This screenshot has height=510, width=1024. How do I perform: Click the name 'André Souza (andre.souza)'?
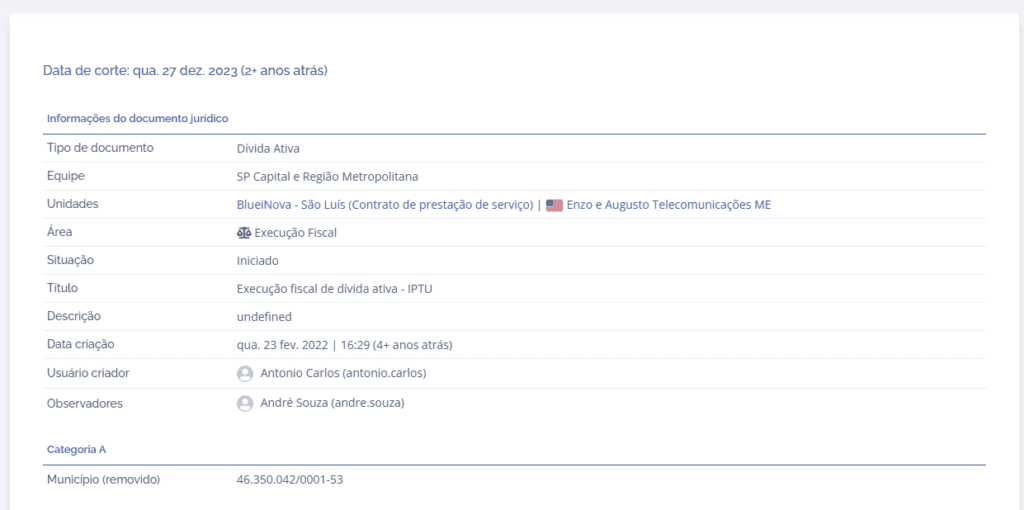pos(332,403)
